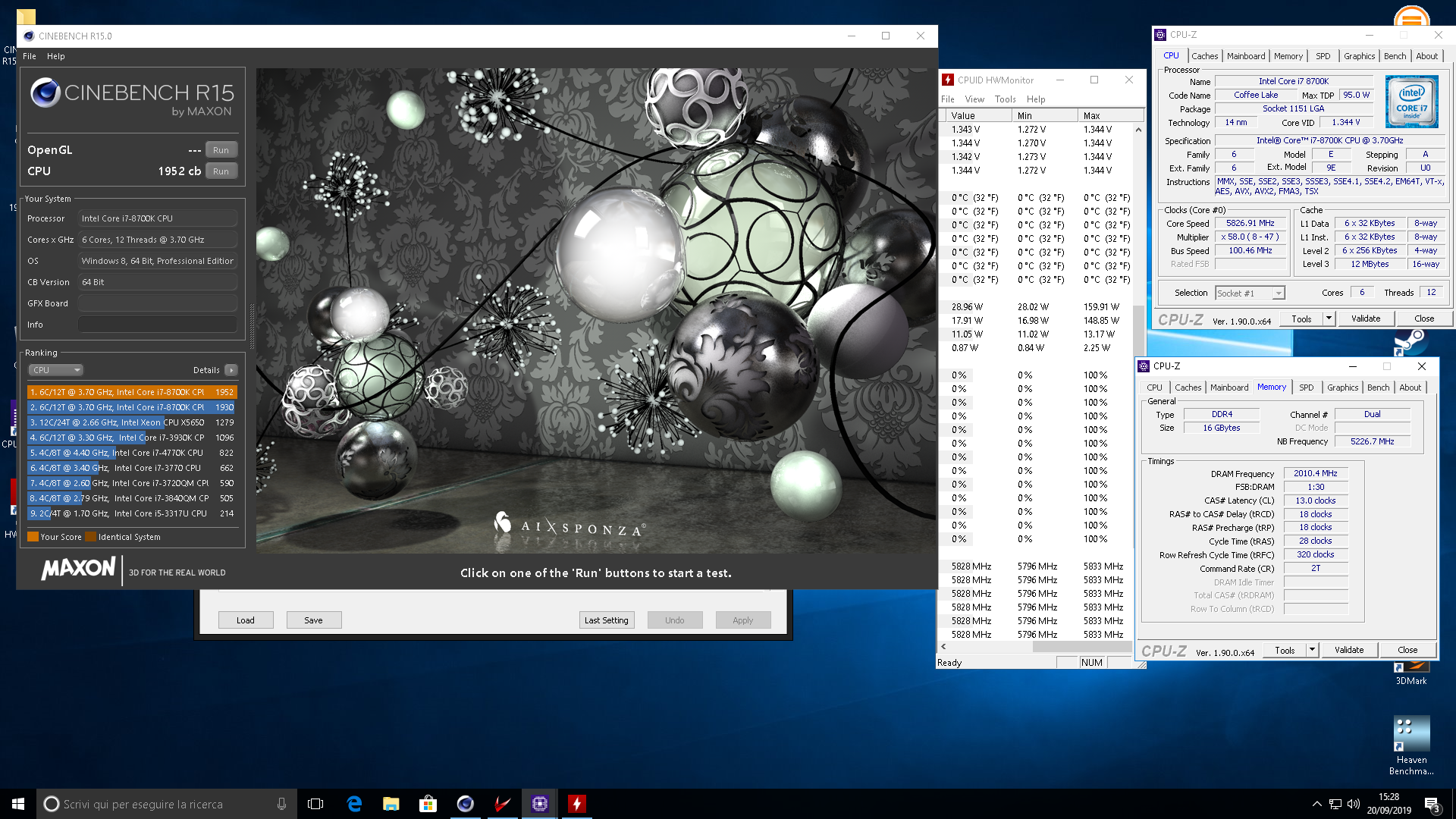Viewport: 1456px width, 819px height.
Task: Launch Microsoft Edge from the taskbar
Action: [x=354, y=804]
